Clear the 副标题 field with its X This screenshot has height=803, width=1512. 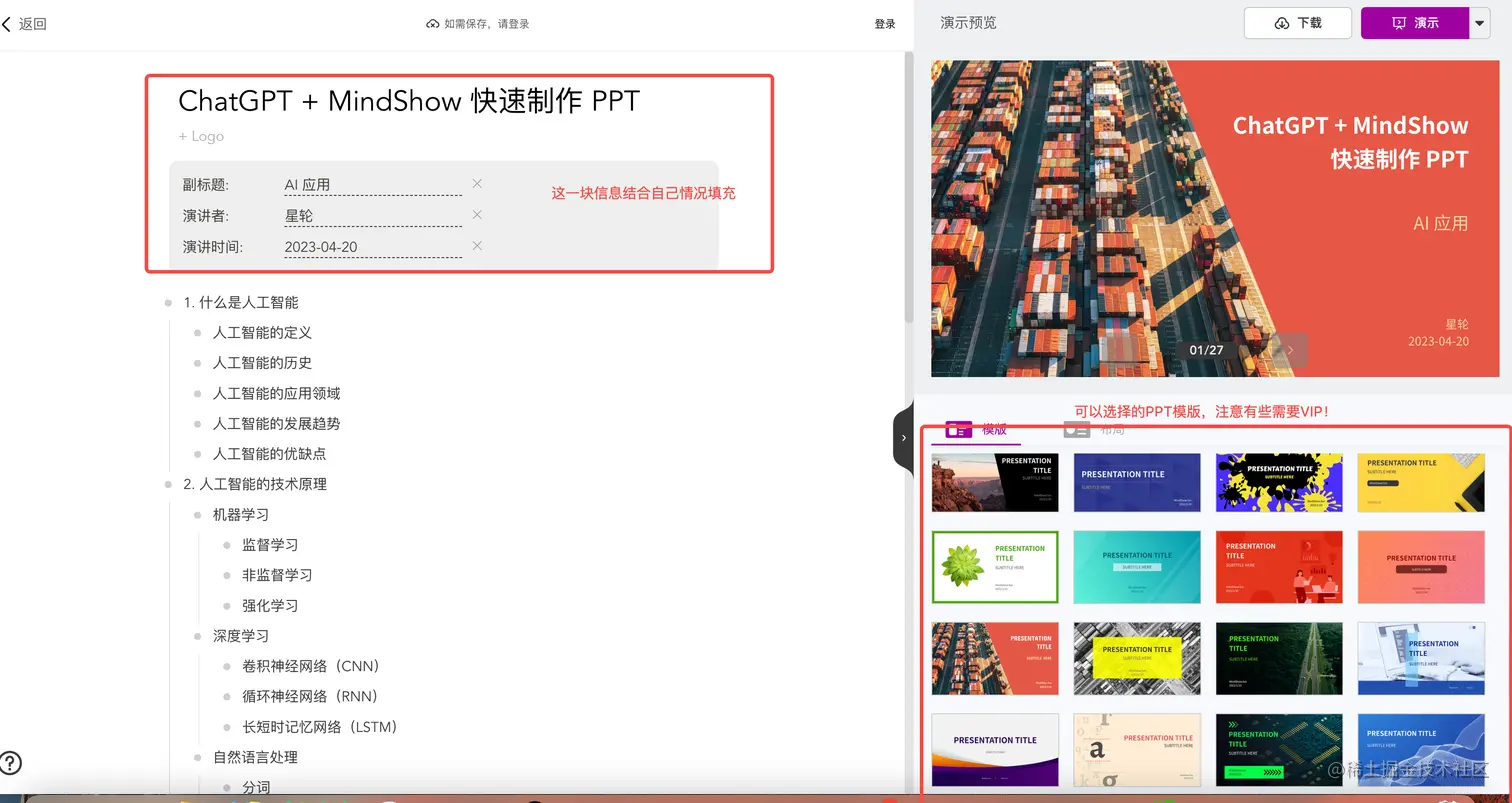(x=477, y=184)
